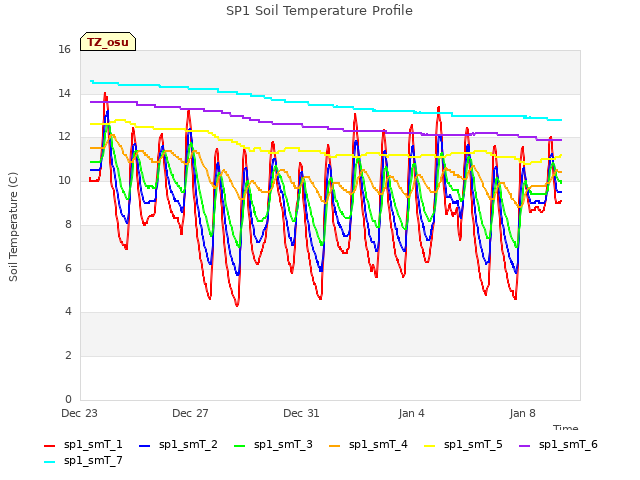This screenshot has width=640, height=480.
Task: Click the TZ_osu annotation label
Action: point(108,42)
